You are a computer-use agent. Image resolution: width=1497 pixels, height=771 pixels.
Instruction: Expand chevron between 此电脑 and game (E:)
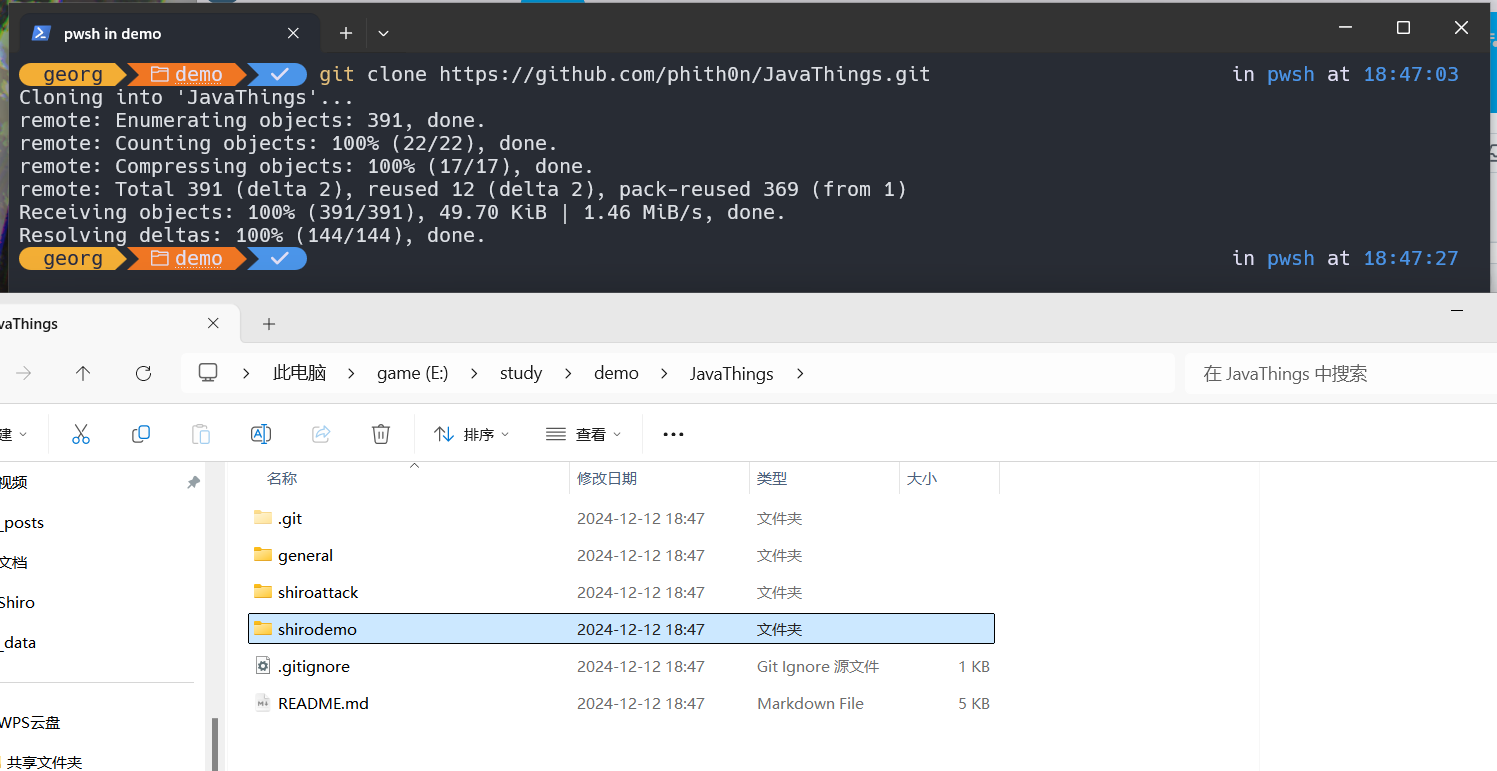351,373
